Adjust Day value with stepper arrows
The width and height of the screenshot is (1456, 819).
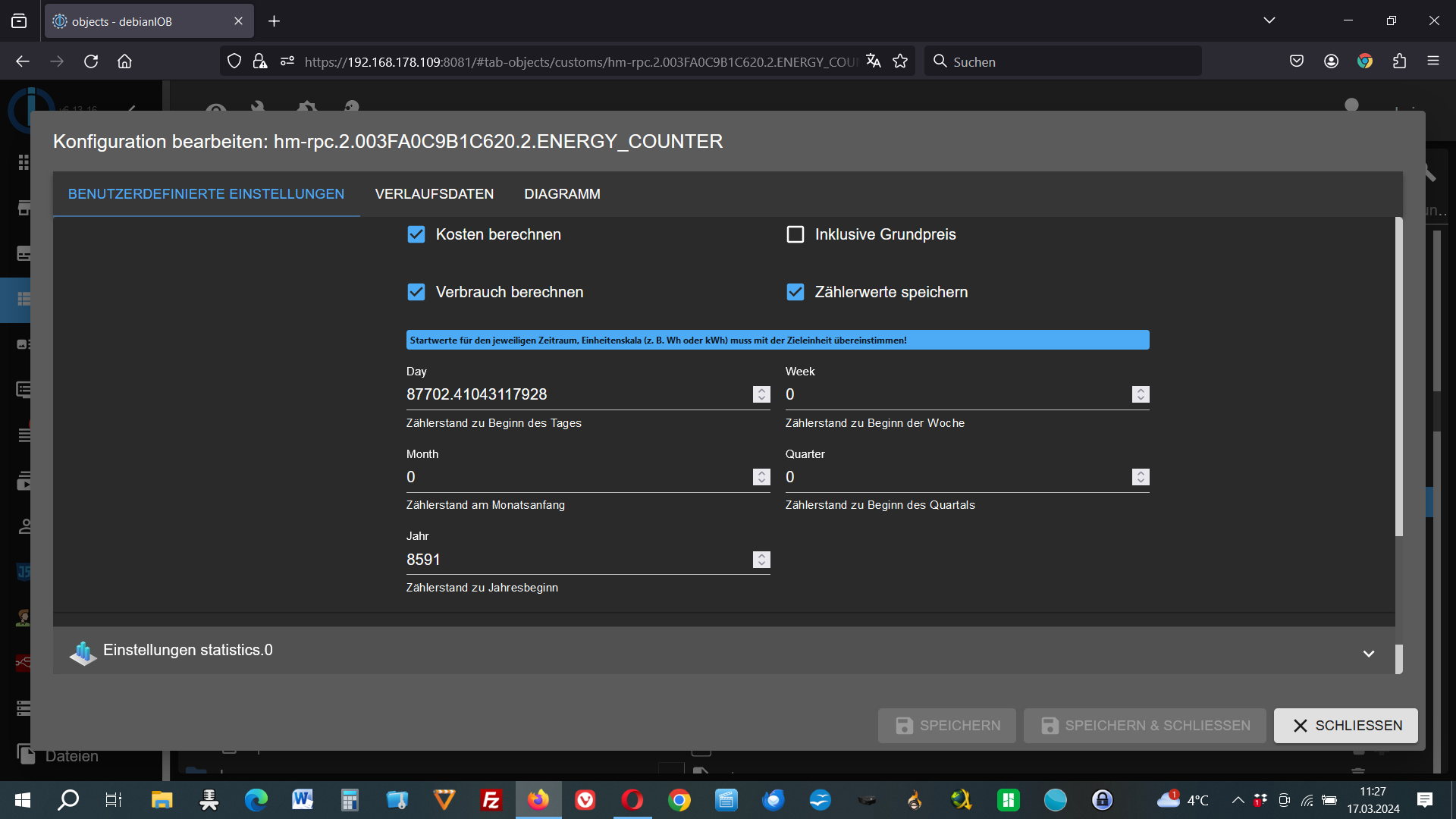[761, 394]
